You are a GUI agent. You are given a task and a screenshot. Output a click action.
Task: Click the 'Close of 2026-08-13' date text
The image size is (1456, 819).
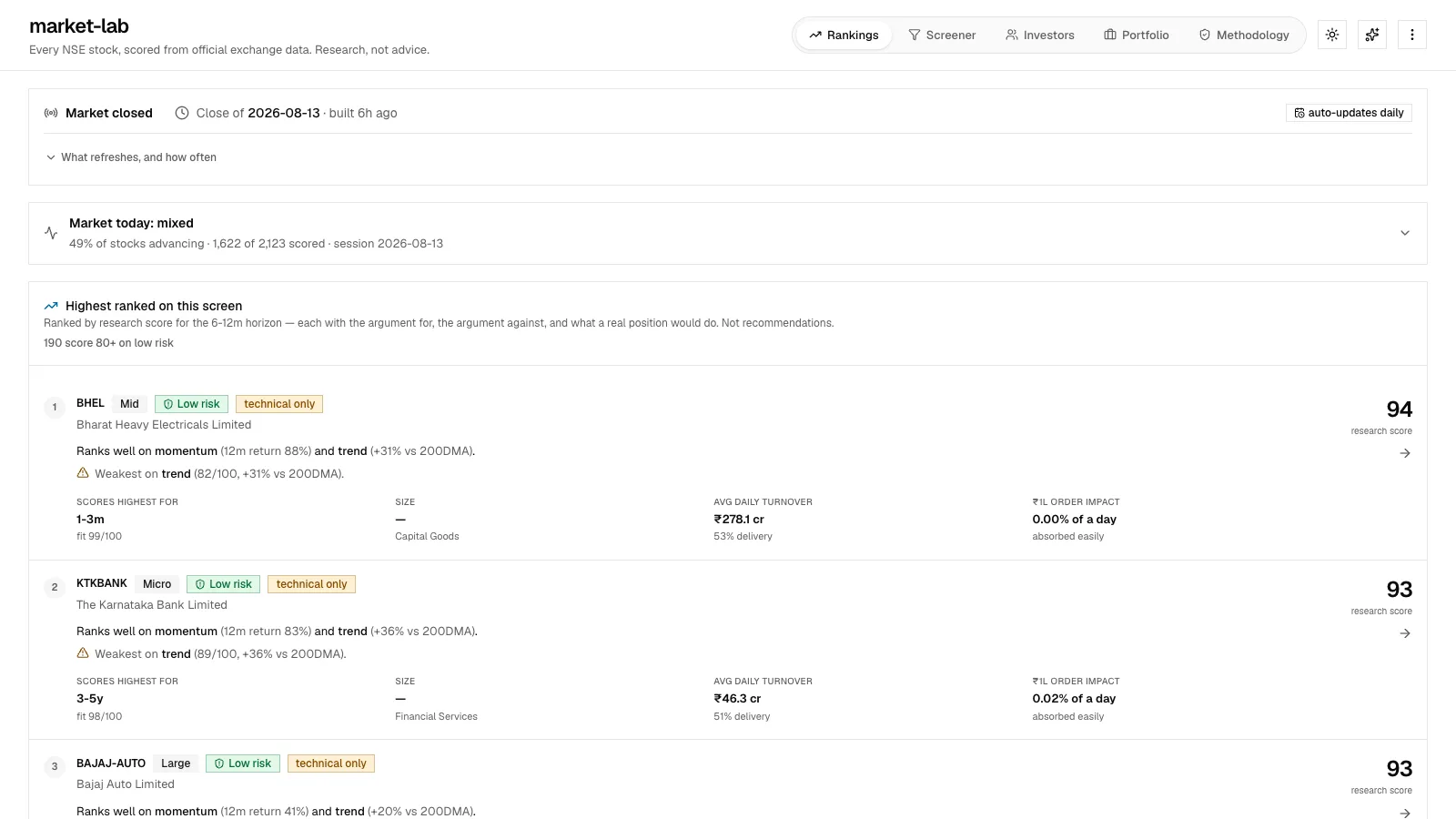click(258, 113)
